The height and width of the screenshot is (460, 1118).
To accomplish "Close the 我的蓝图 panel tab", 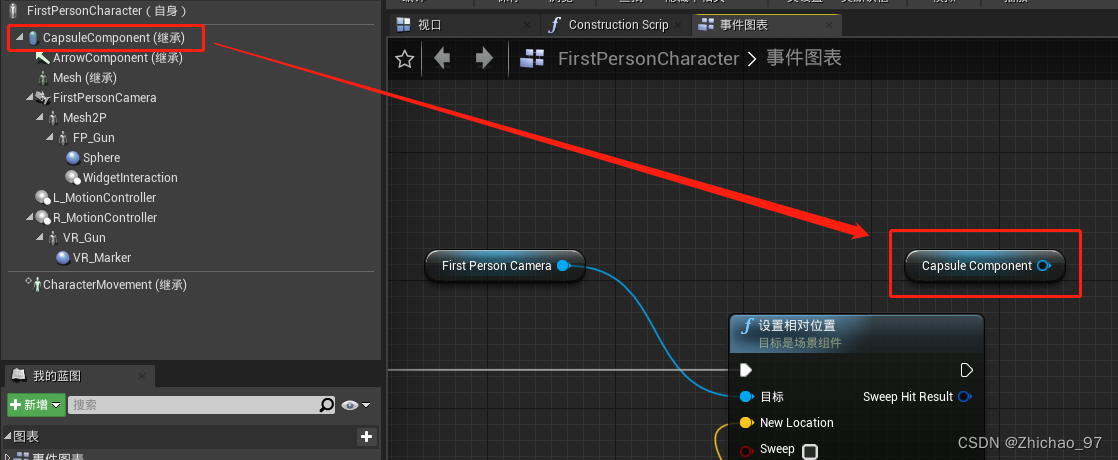I will tap(142, 376).
